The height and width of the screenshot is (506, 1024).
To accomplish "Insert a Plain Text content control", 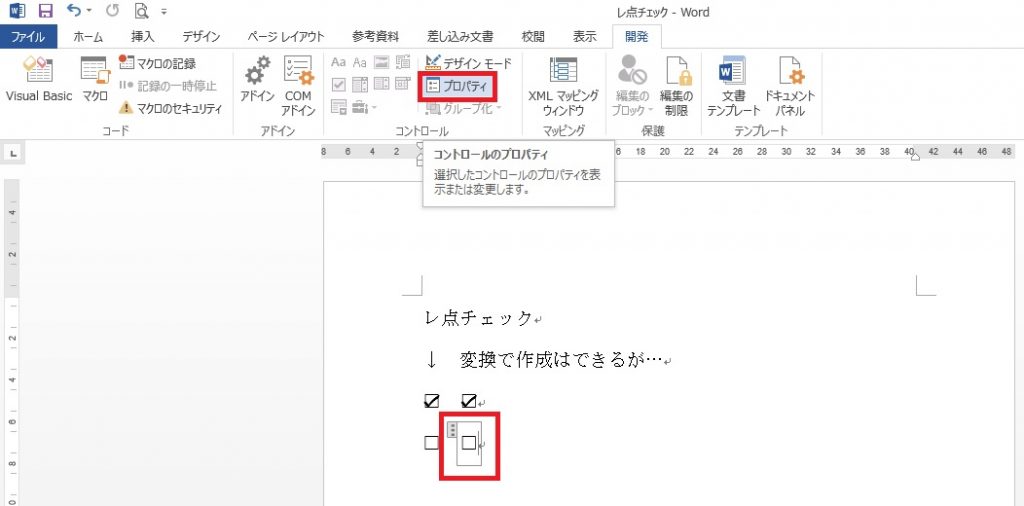I will coord(360,63).
